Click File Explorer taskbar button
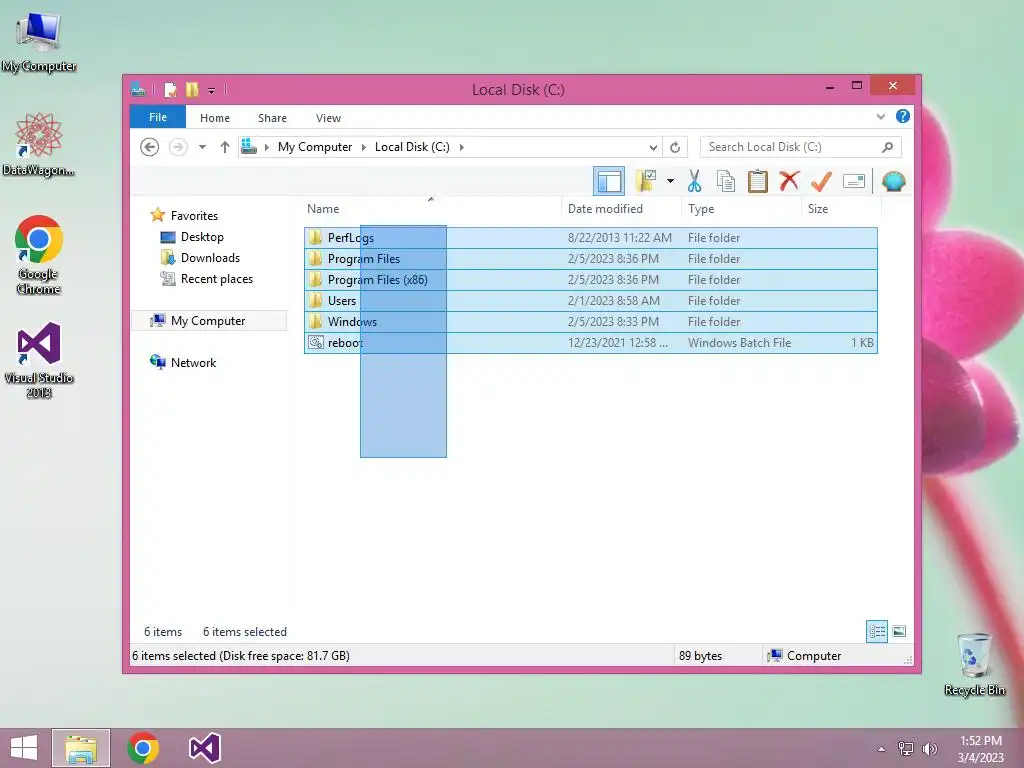The width and height of the screenshot is (1024, 768). [81, 748]
